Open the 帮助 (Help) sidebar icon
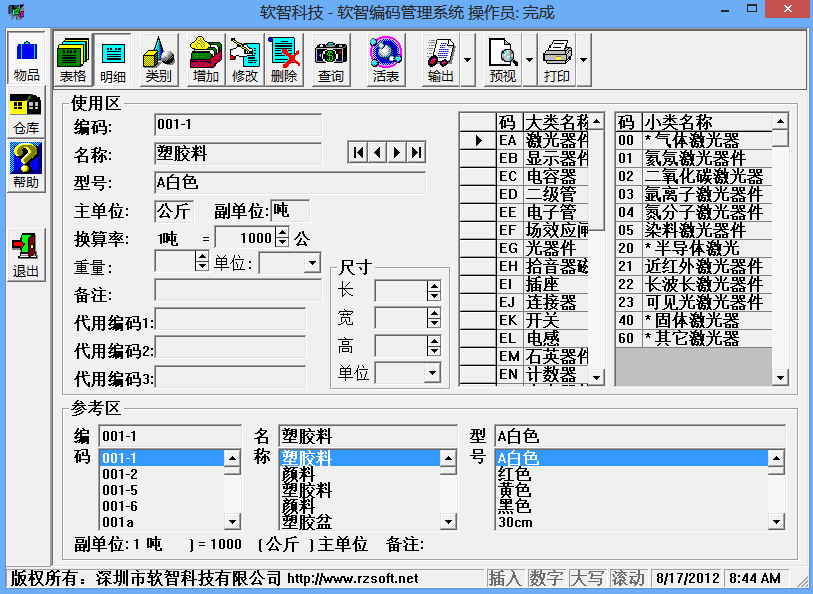 tap(26, 166)
